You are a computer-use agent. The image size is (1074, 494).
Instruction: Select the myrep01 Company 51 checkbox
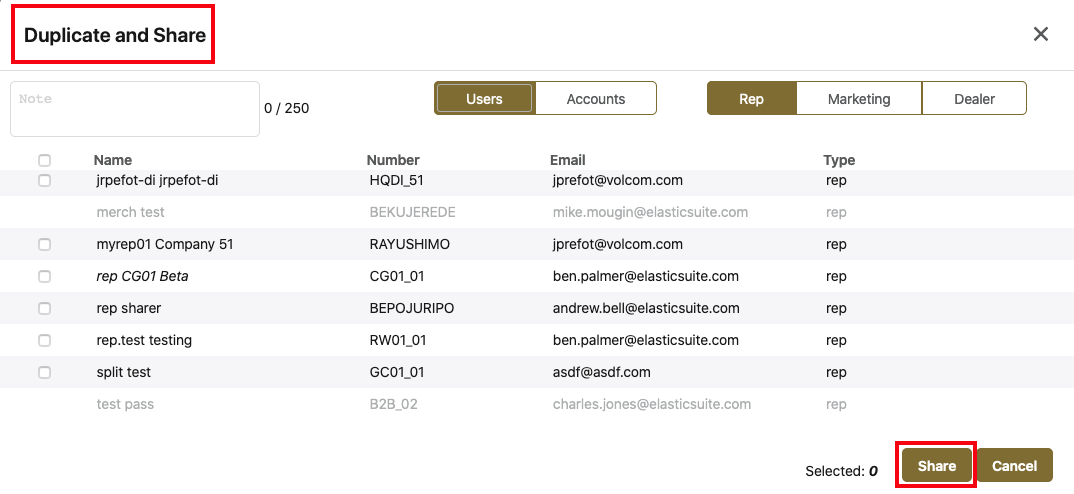44,244
